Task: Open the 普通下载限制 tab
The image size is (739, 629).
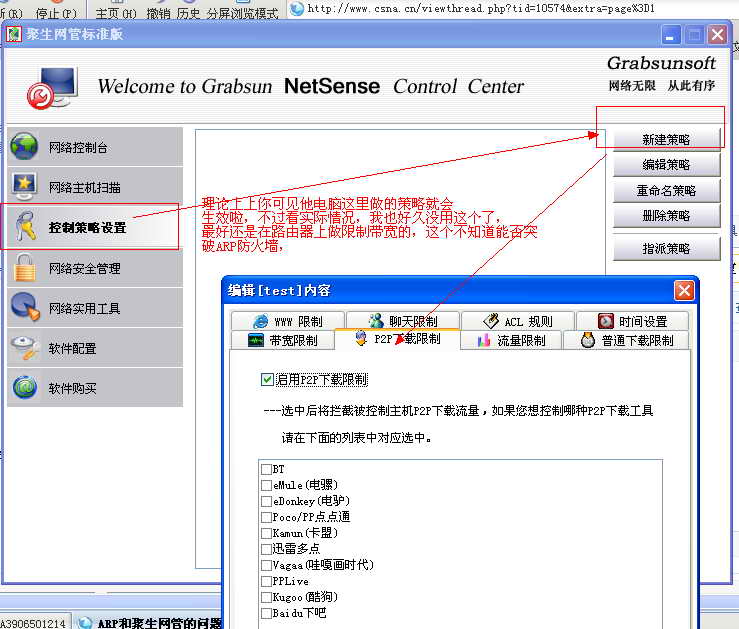Action: point(627,340)
